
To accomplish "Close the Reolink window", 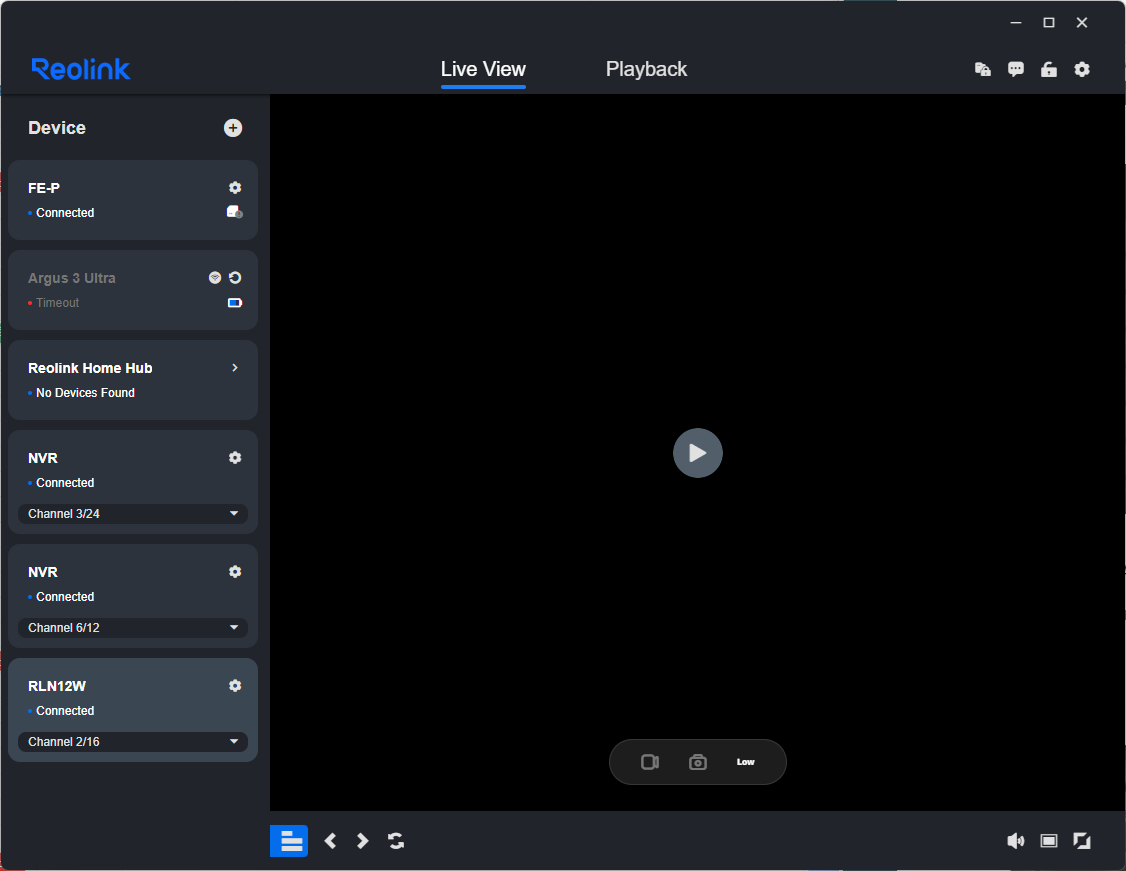I will pos(1081,23).
